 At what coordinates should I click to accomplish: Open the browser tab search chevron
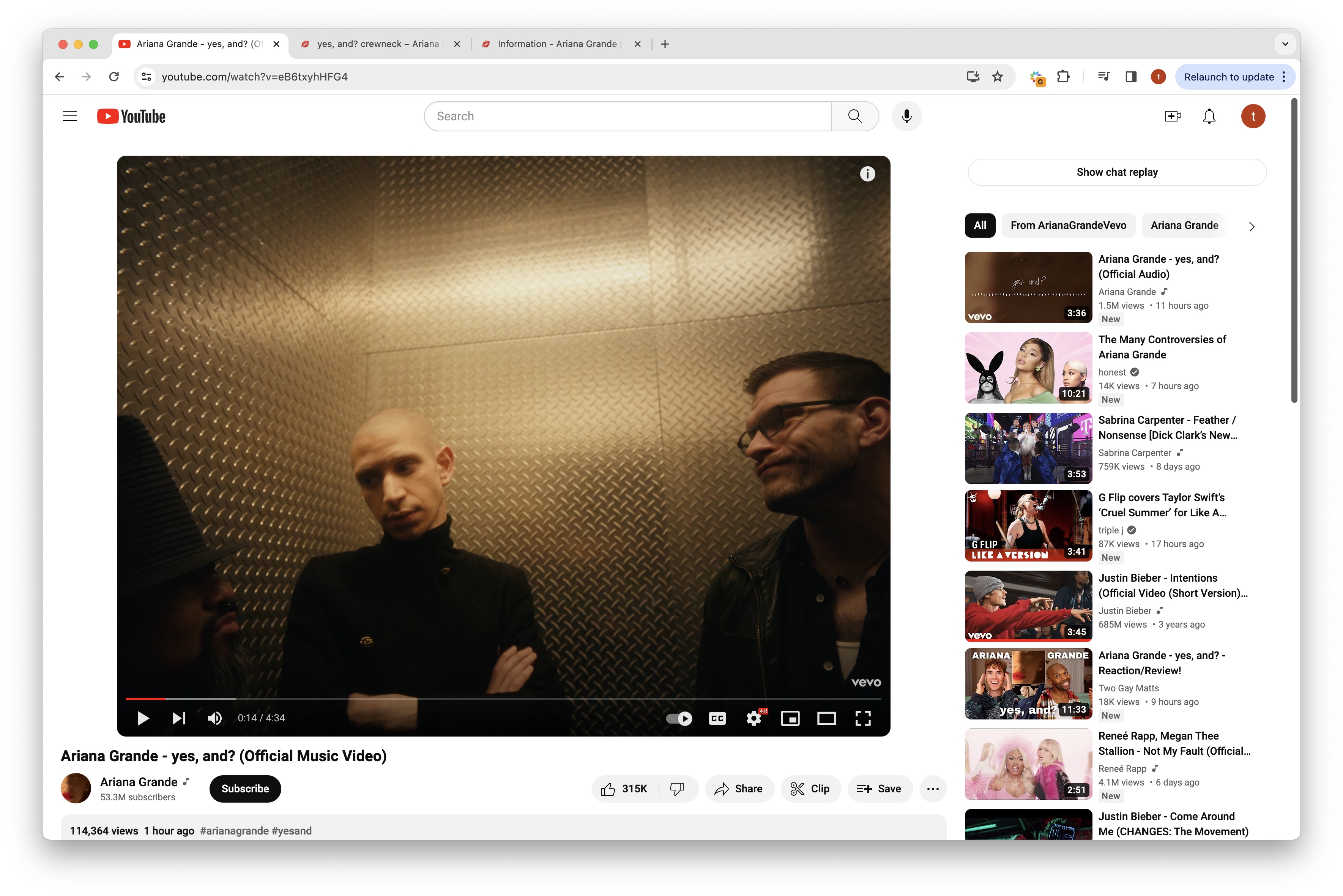tap(1285, 44)
